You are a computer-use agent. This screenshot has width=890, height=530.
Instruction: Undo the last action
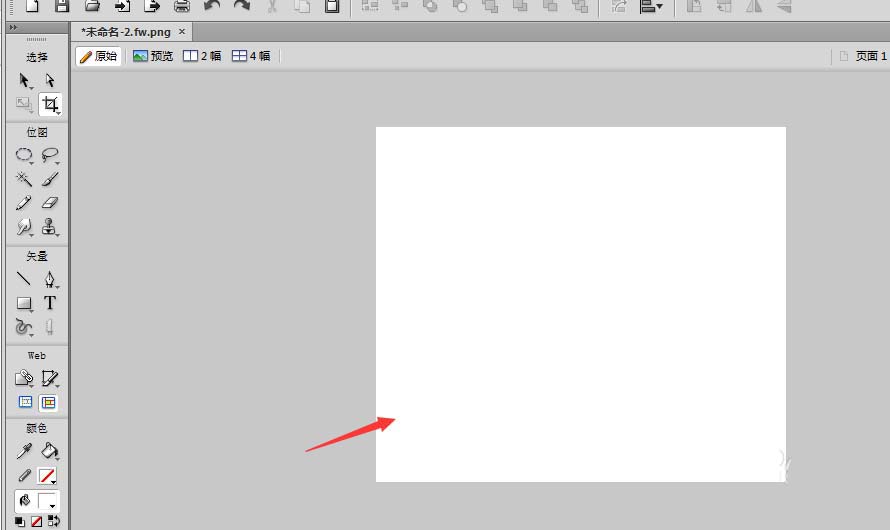pyautogui.click(x=212, y=6)
